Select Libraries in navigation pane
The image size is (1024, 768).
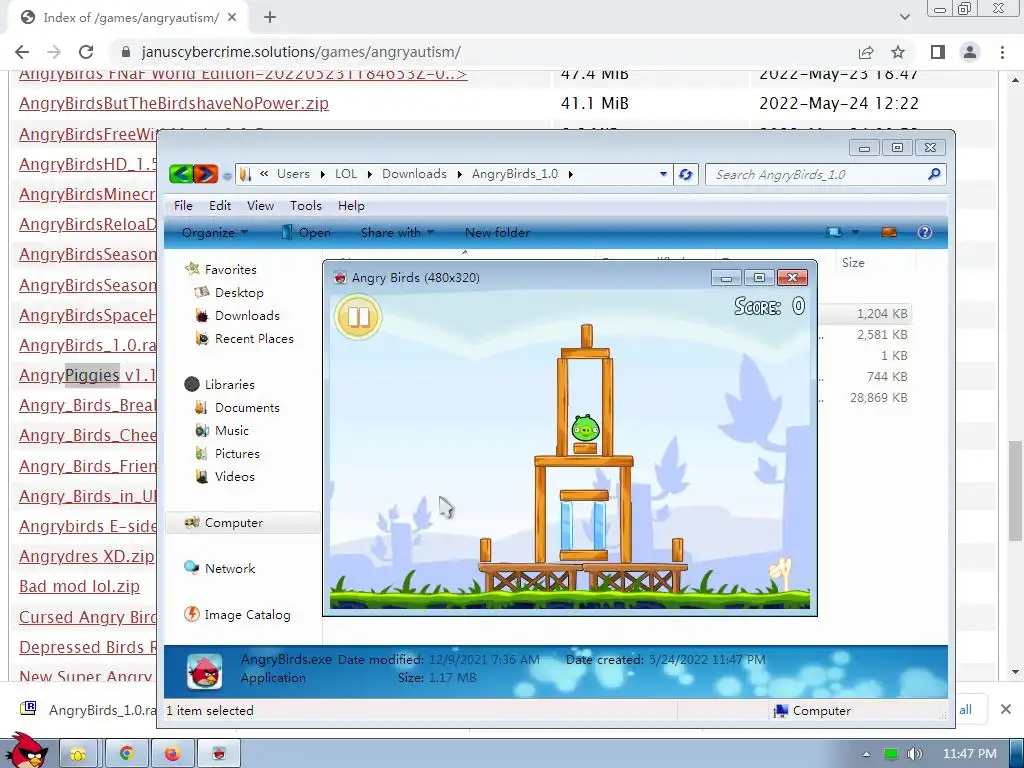coord(219,384)
